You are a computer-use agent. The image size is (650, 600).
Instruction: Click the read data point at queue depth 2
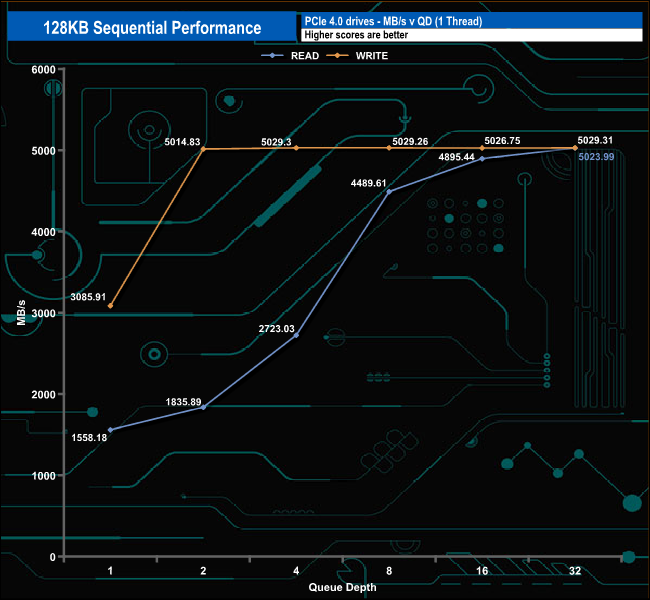pos(203,408)
